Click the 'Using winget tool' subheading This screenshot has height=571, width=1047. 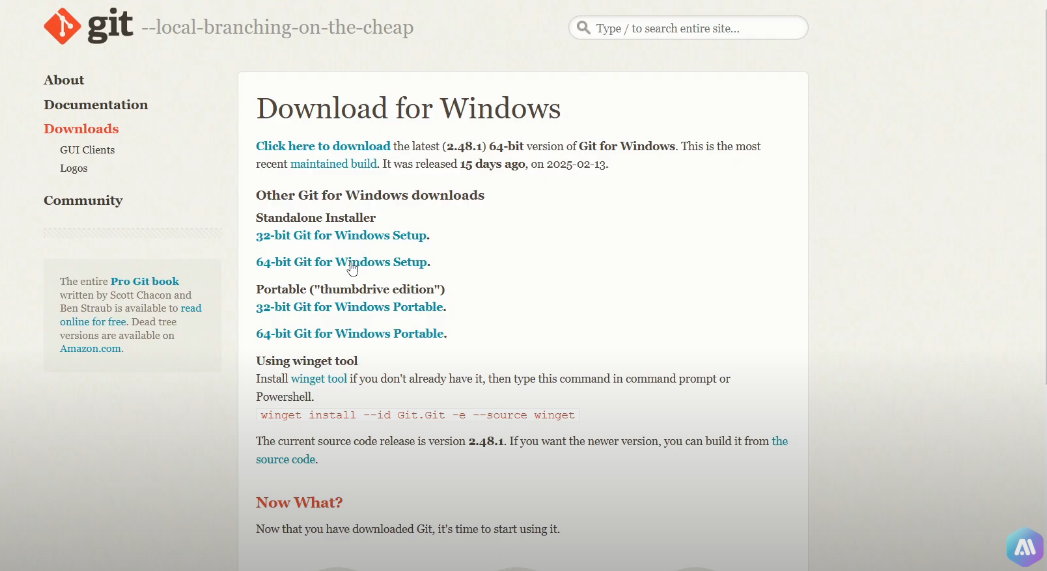tap(306, 361)
